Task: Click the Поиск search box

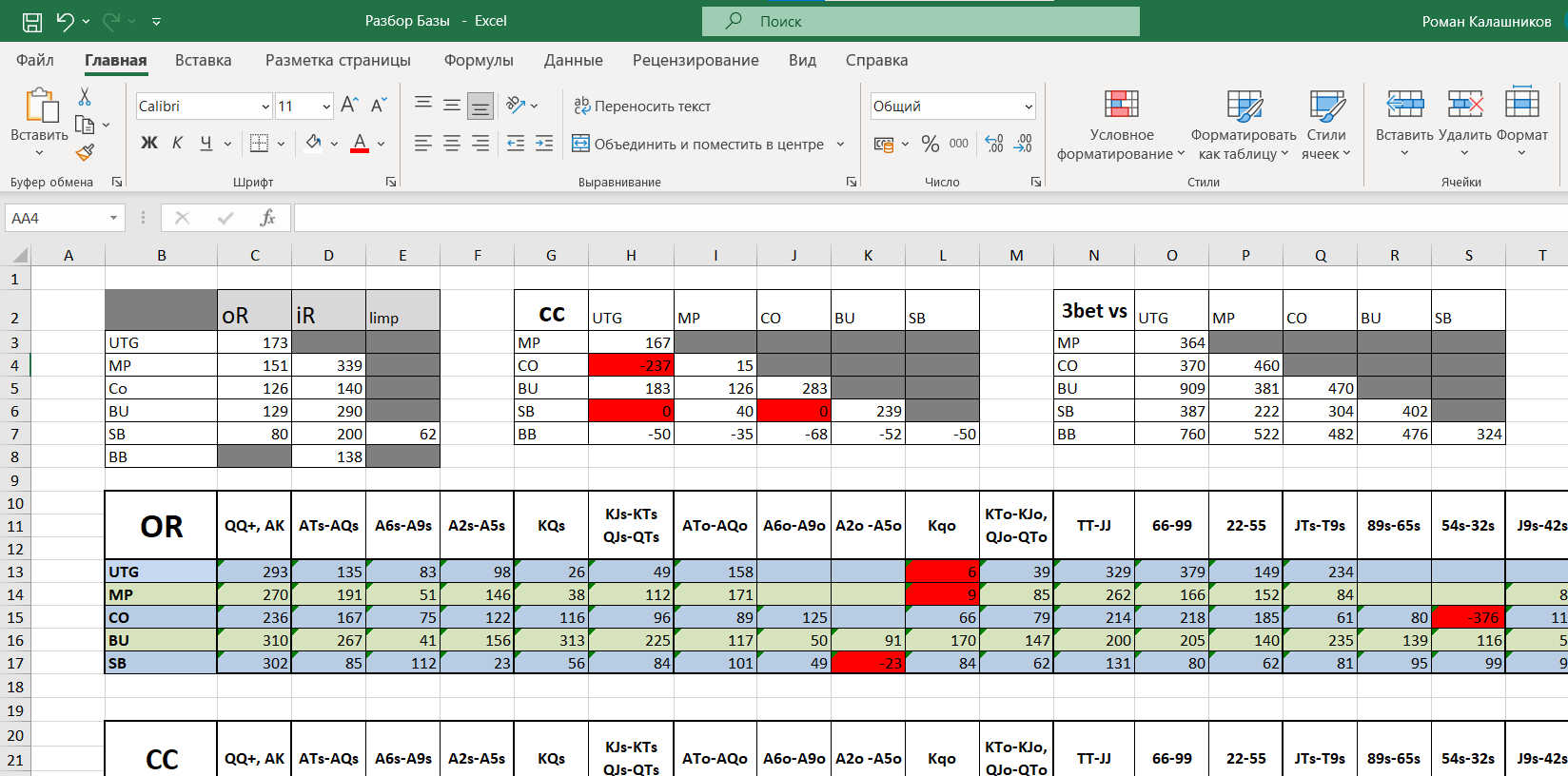Action: [921, 21]
